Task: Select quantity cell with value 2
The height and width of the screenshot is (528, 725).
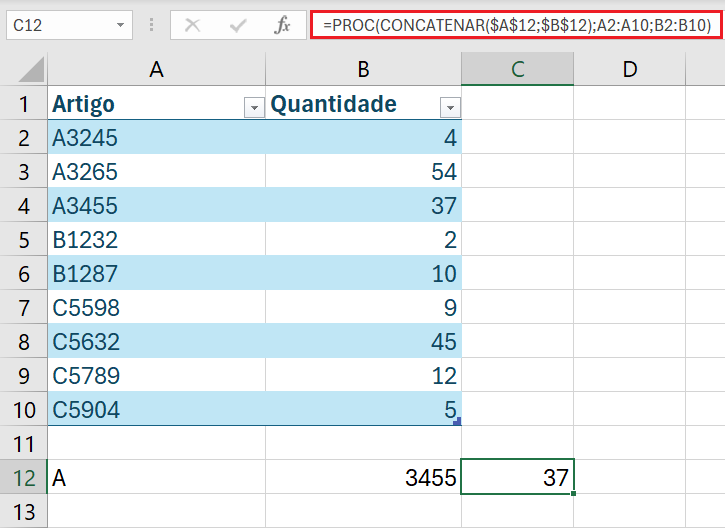Action: click(363, 239)
